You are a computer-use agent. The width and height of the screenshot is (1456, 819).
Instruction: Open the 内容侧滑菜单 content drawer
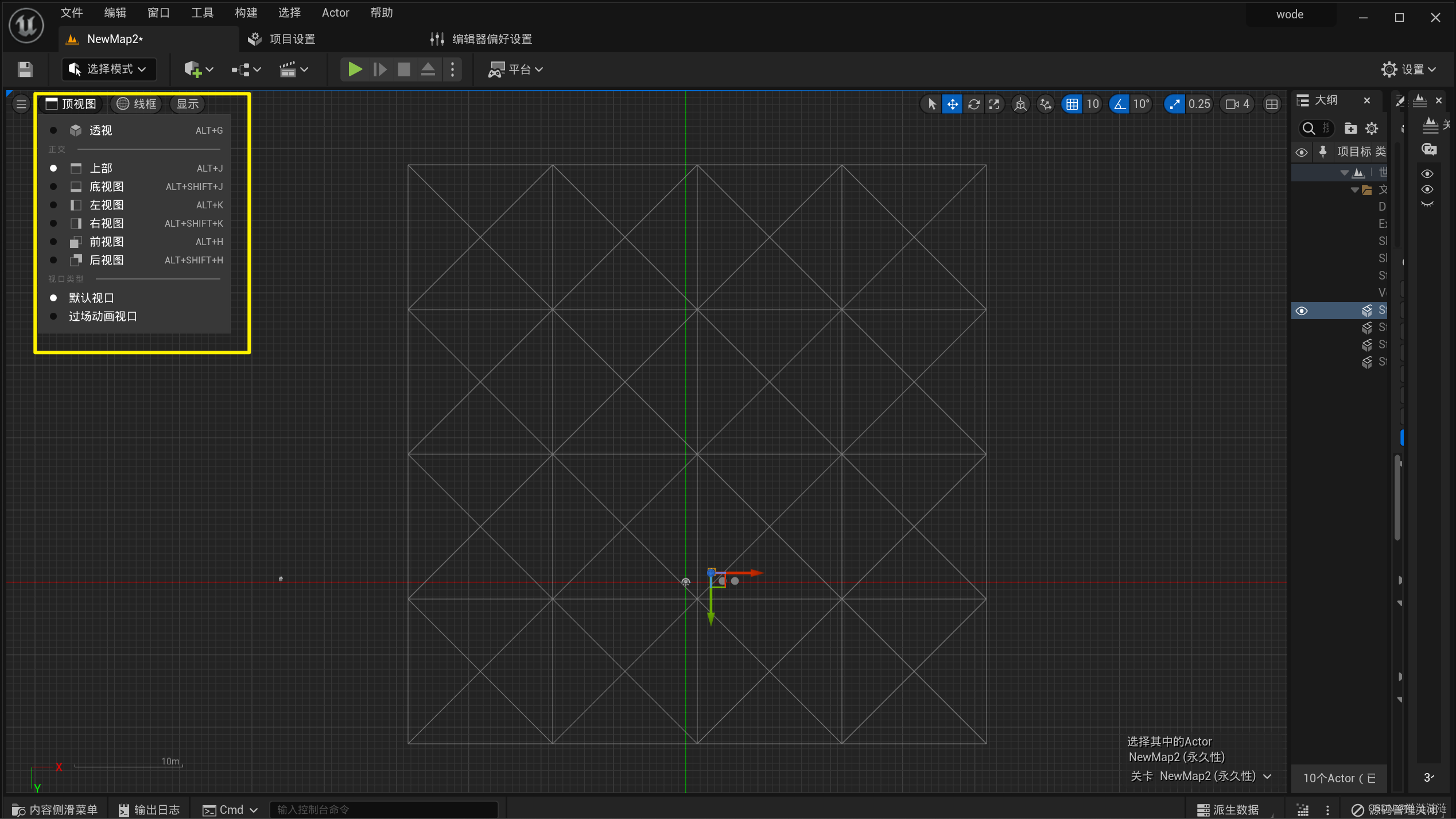55,809
